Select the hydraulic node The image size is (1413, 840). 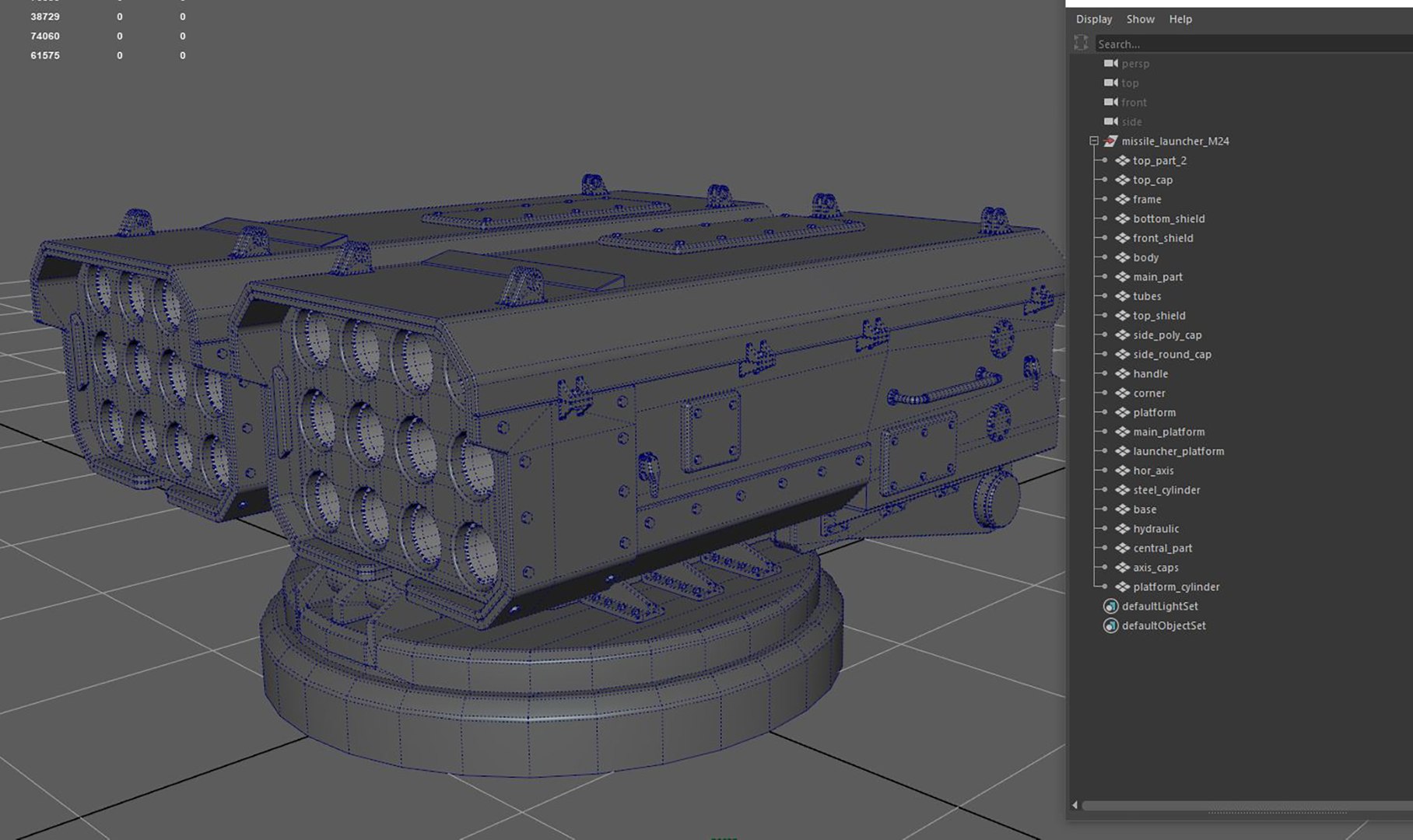pyautogui.click(x=1155, y=529)
